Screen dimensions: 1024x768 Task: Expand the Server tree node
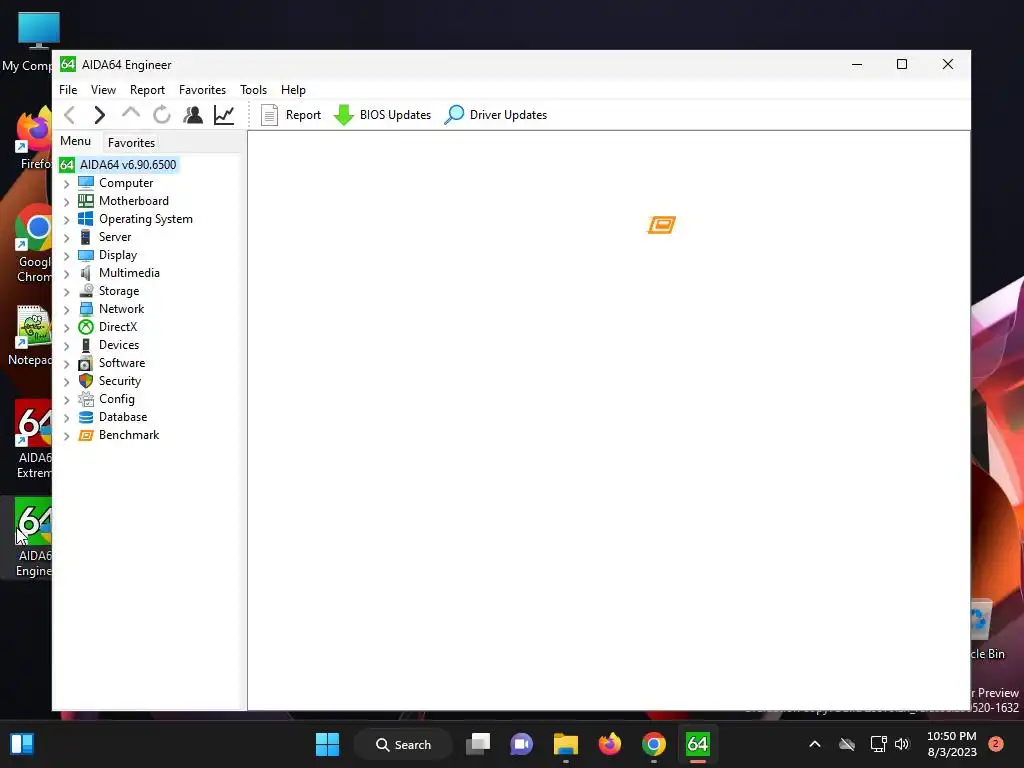66,238
